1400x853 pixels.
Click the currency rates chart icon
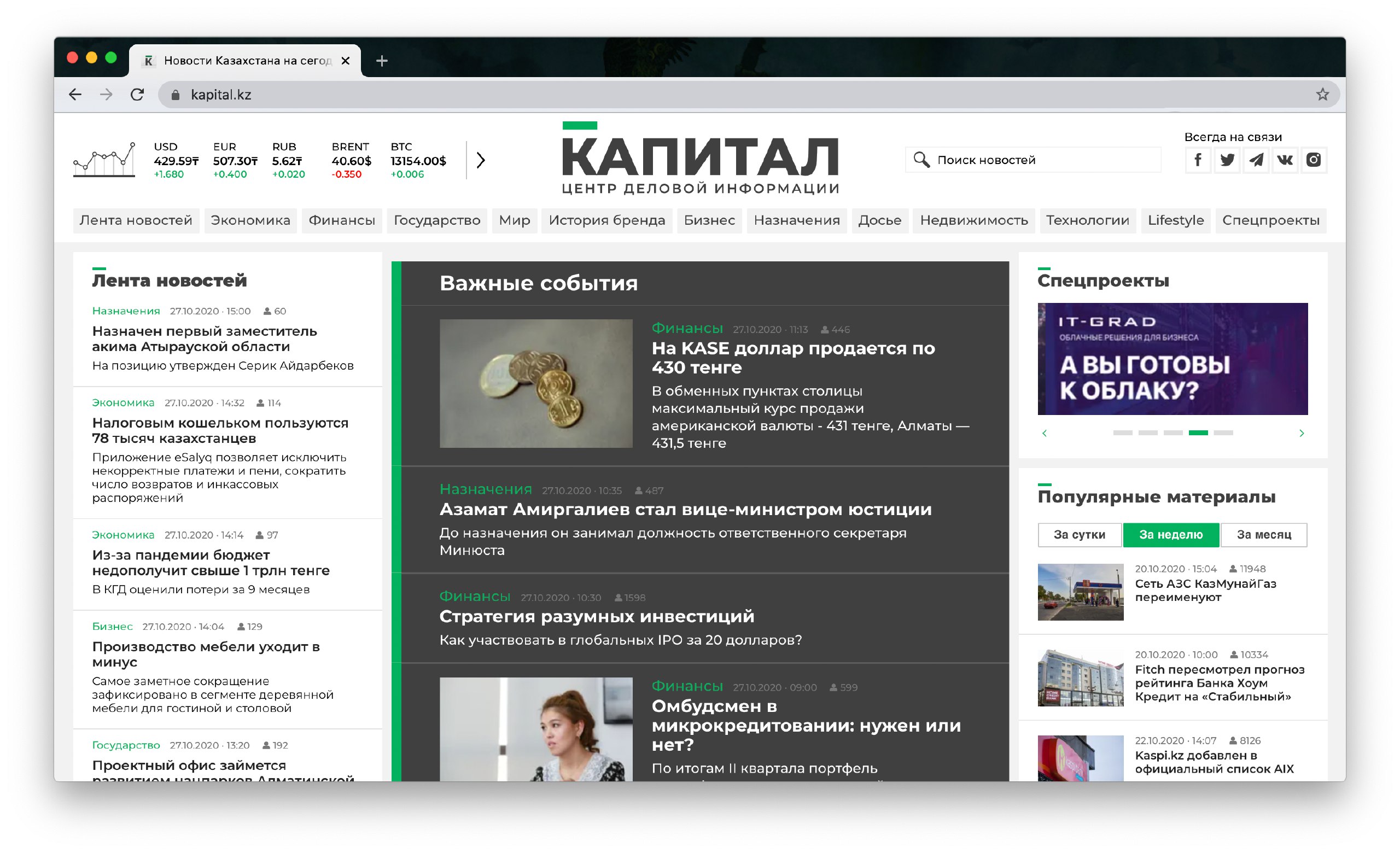[x=104, y=160]
